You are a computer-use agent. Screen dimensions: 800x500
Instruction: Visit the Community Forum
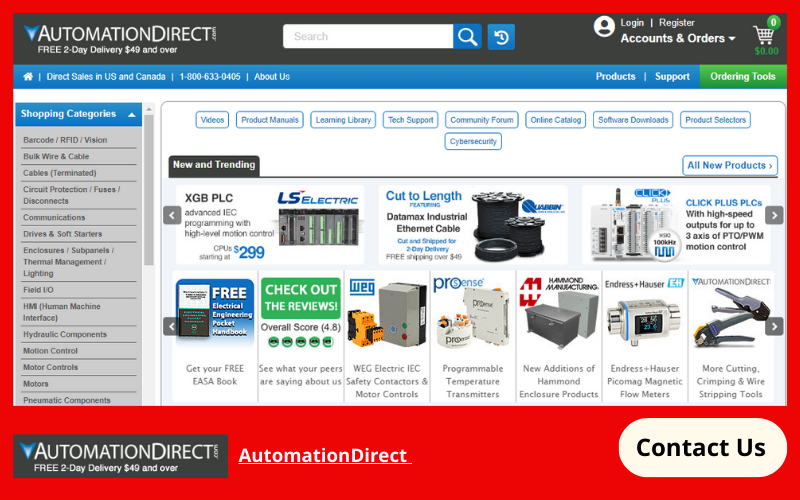(482, 120)
